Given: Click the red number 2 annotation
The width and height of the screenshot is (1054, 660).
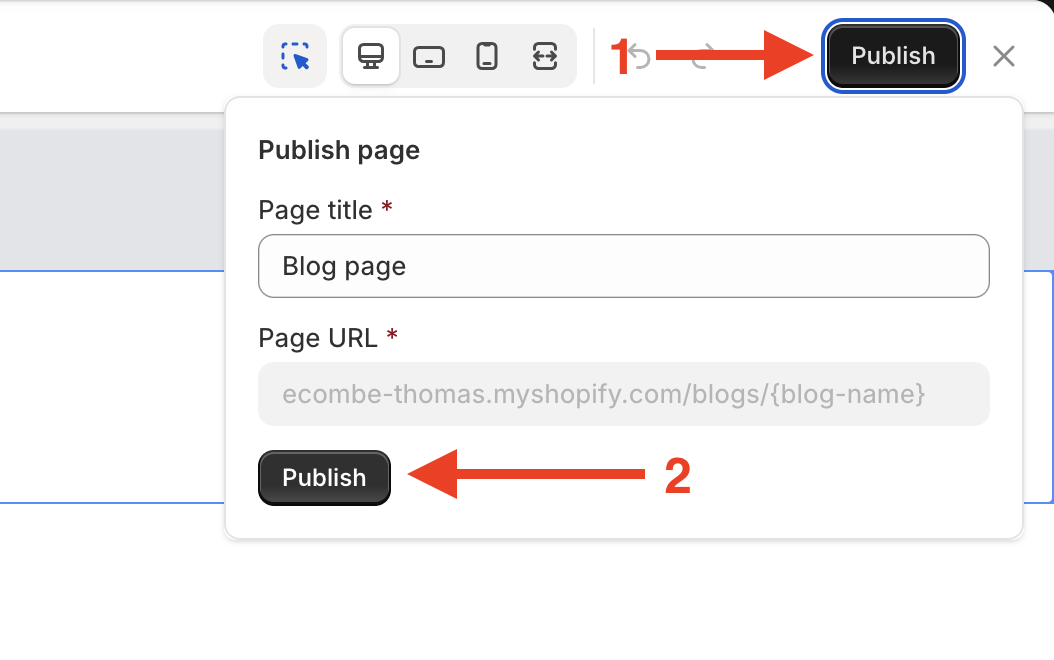Looking at the screenshot, I should (678, 477).
